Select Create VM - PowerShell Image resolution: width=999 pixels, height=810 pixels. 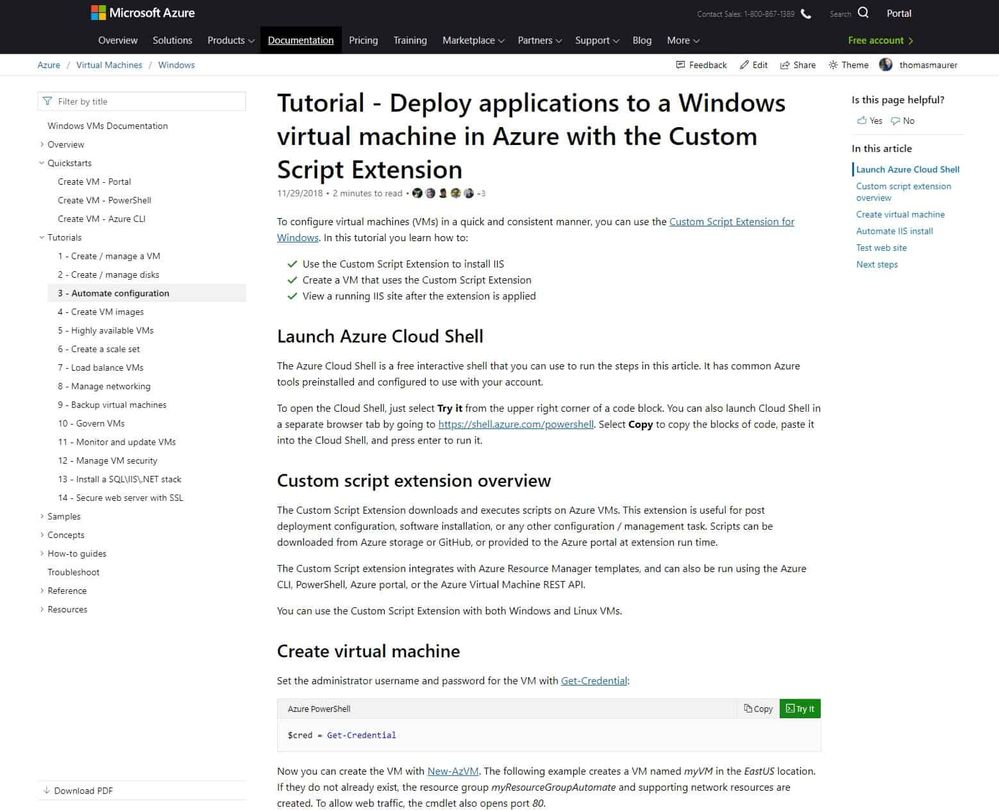pos(104,199)
